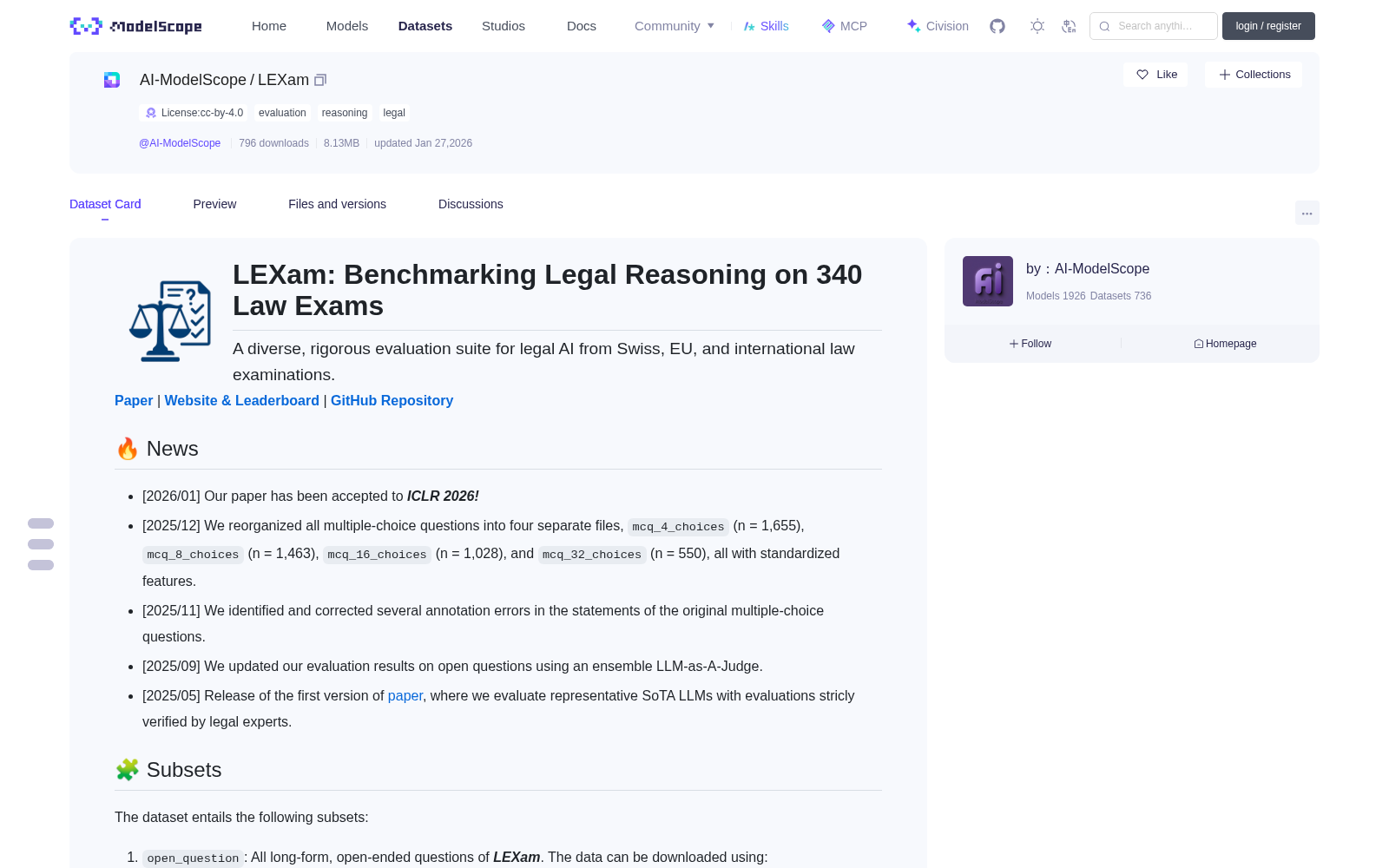
Task: Expand the Community dropdown
Action: tap(675, 26)
